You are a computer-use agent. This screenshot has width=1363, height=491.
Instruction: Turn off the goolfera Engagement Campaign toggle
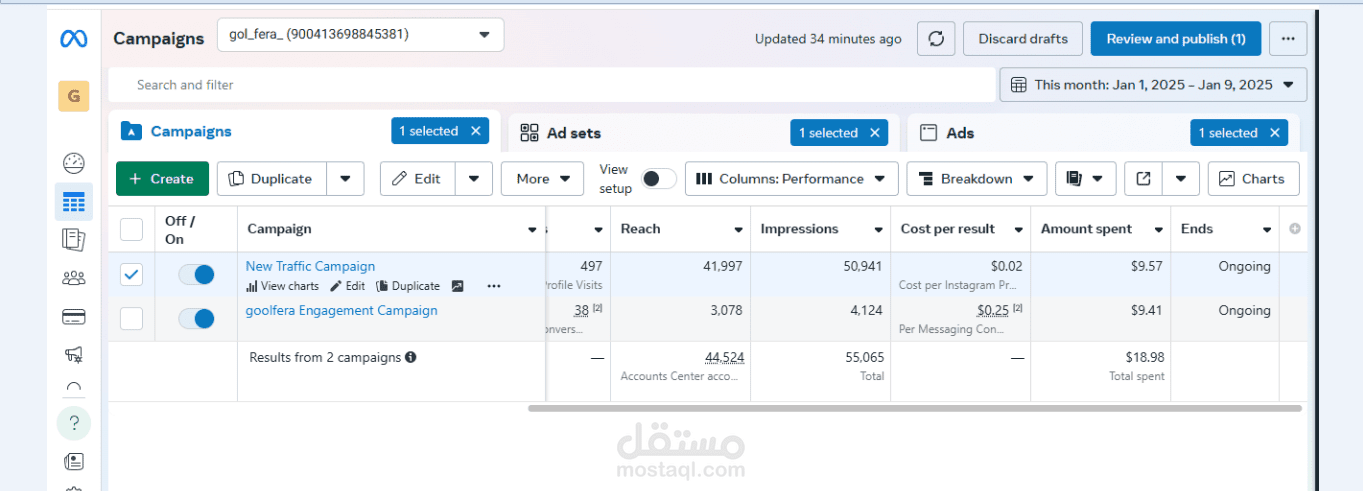tap(196, 319)
